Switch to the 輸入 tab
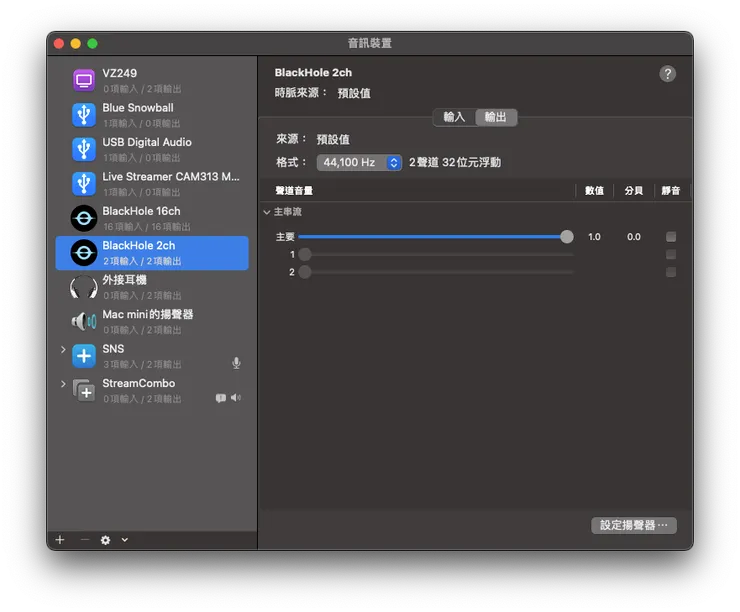 point(454,117)
